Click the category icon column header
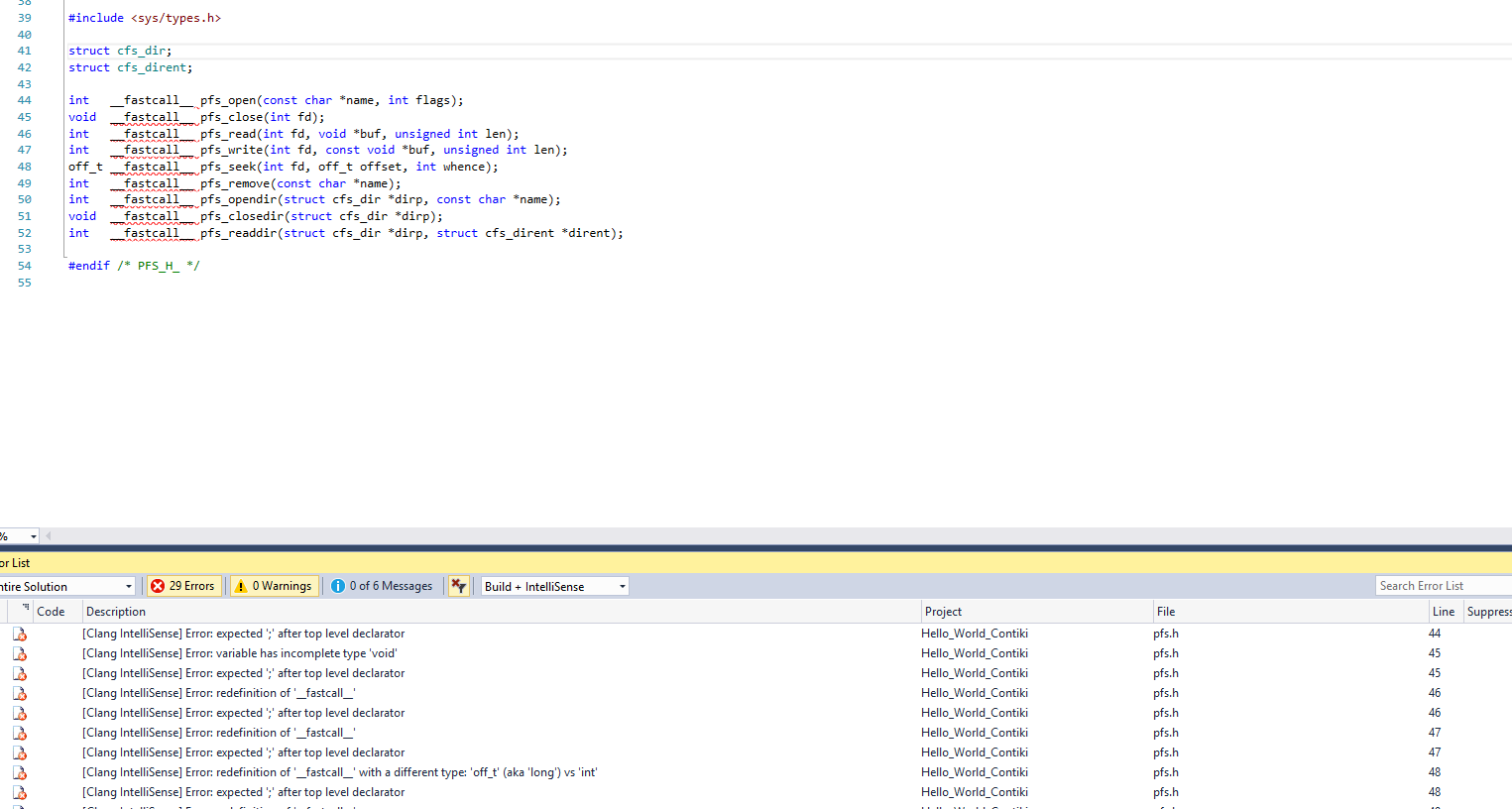The width and height of the screenshot is (1512, 809). pos(19,612)
